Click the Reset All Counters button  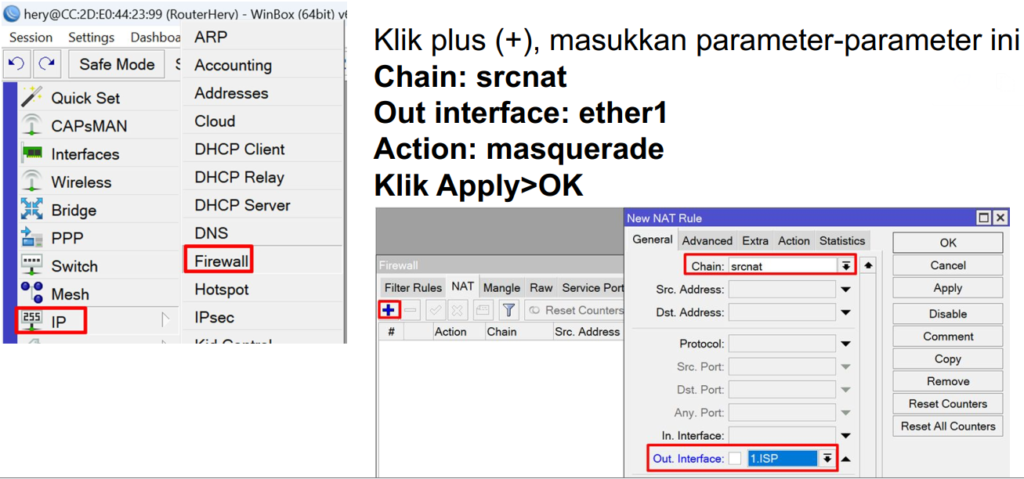(x=948, y=426)
